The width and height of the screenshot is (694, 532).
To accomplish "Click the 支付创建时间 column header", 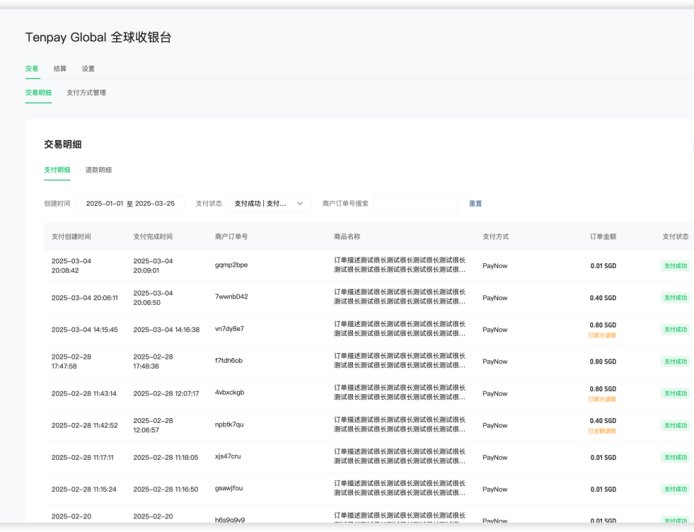I will 71,237.
